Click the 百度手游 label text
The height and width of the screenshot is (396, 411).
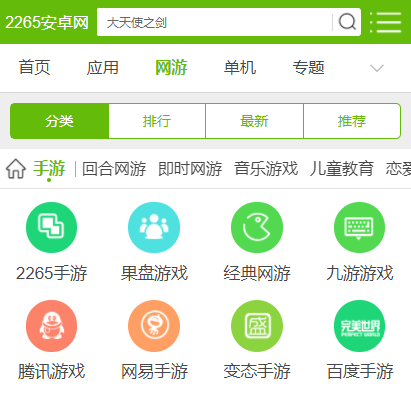[360, 371]
